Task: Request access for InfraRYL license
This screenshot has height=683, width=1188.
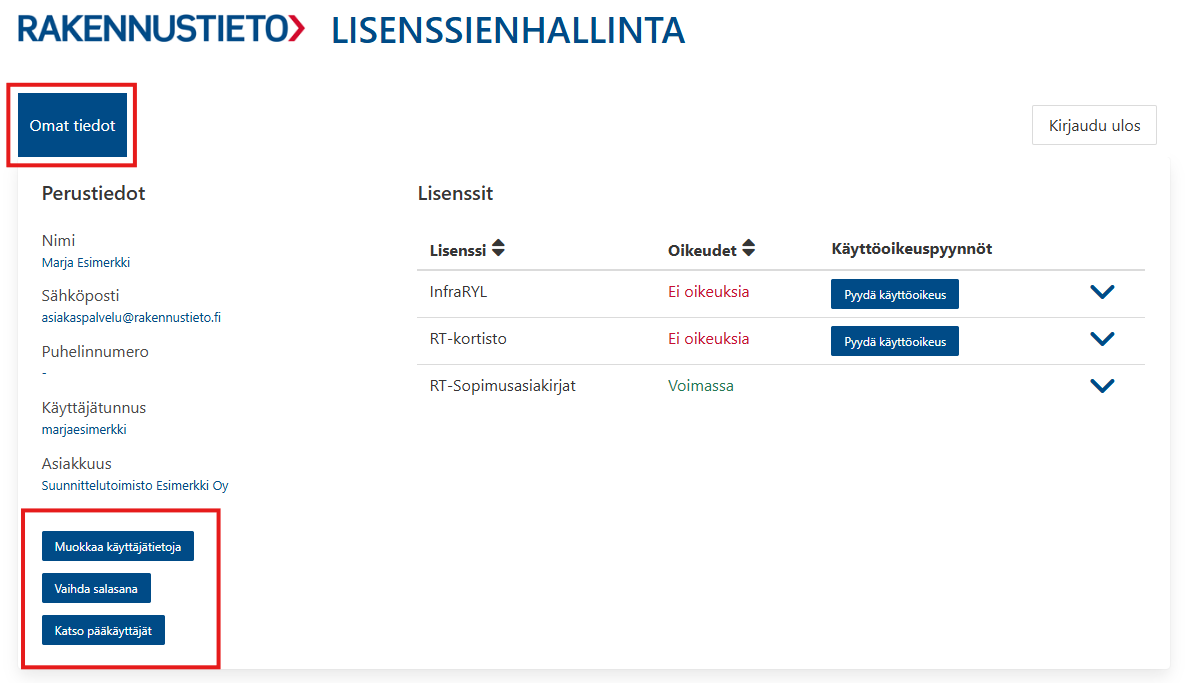Action: tap(895, 294)
